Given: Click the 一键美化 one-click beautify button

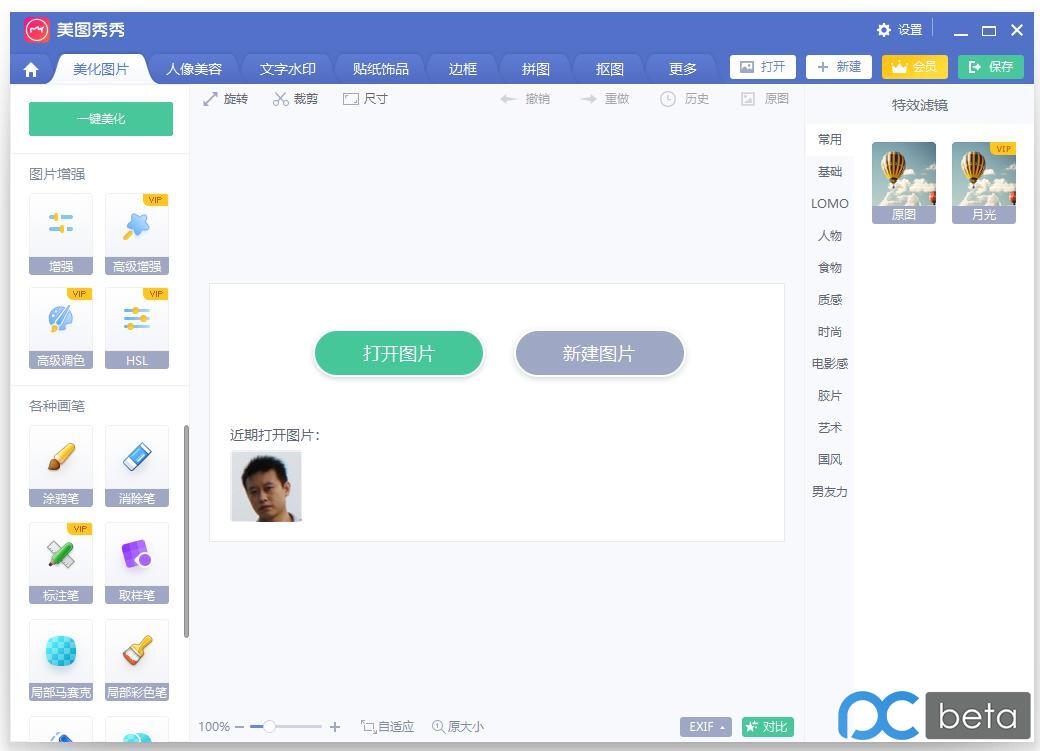Looking at the screenshot, I should point(101,119).
